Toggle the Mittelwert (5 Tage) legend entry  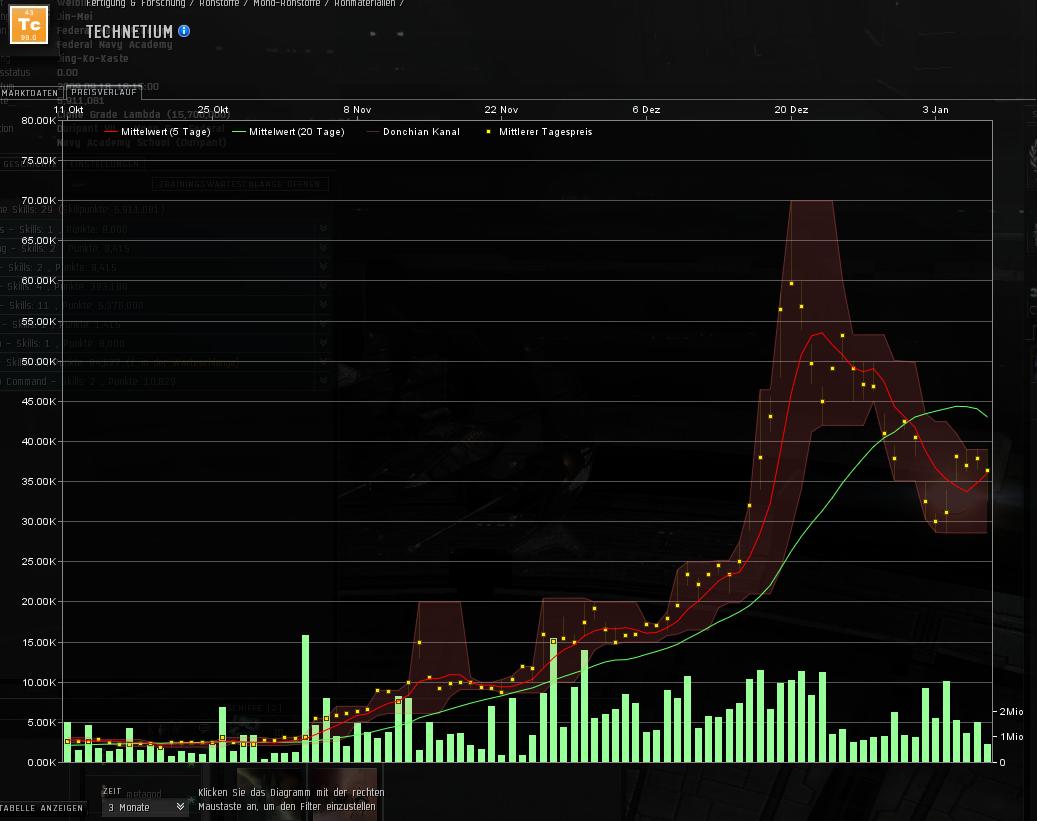157,132
